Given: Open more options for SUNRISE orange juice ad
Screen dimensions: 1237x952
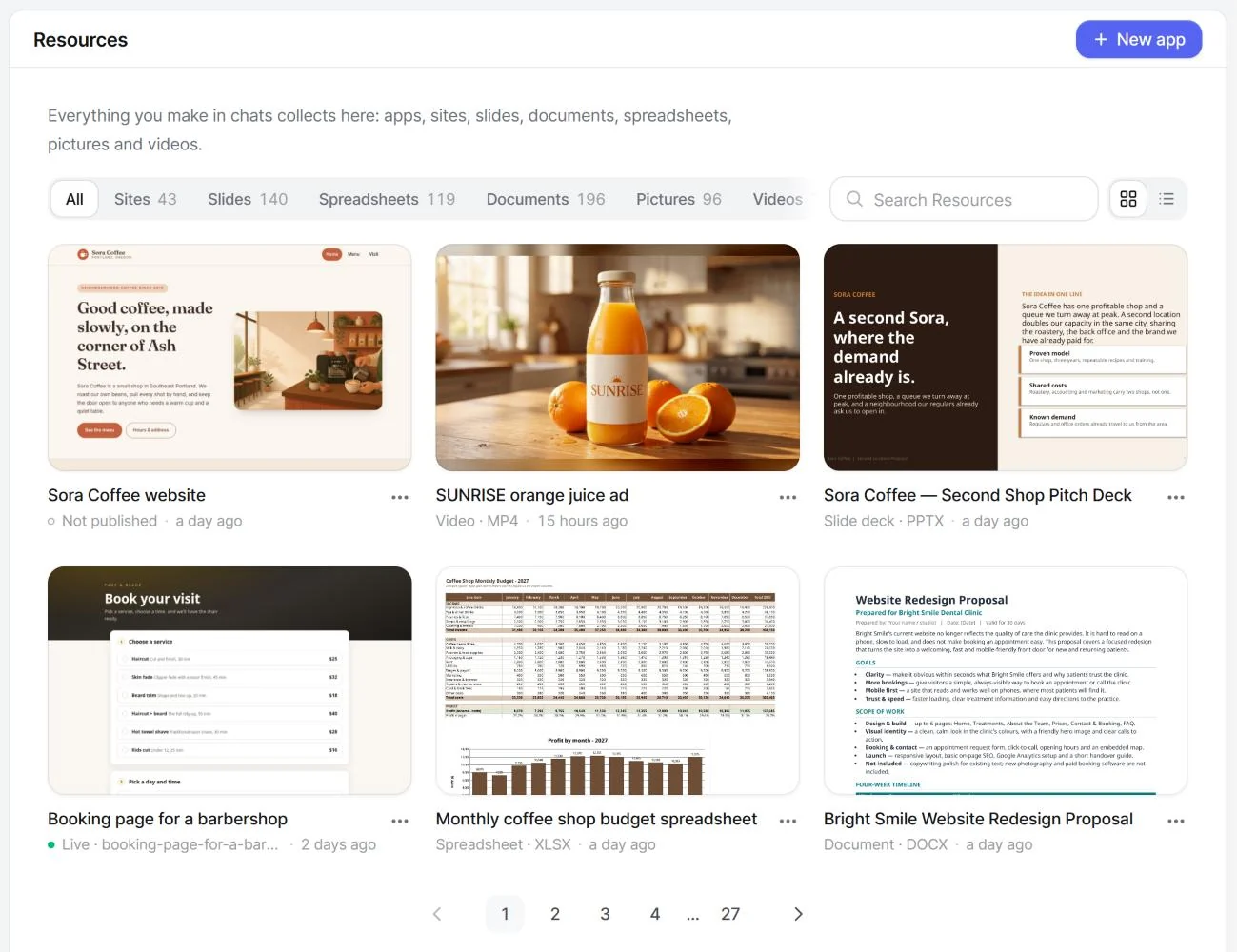Looking at the screenshot, I should (788, 497).
